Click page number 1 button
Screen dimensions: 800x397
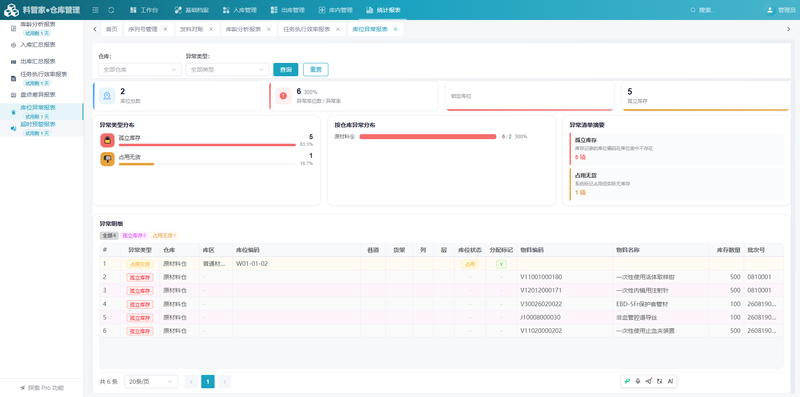[208, 382]
